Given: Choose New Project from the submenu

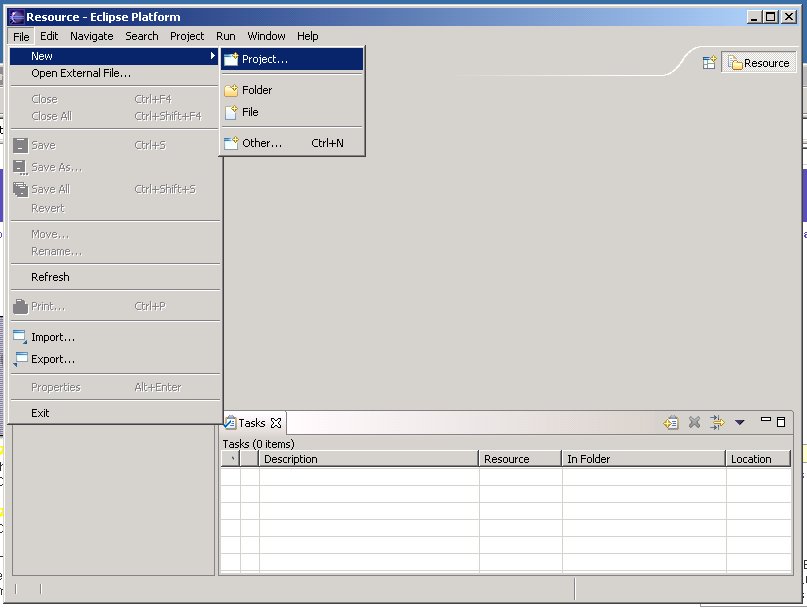Looking at the screenshot, I should tap(292, 59).
